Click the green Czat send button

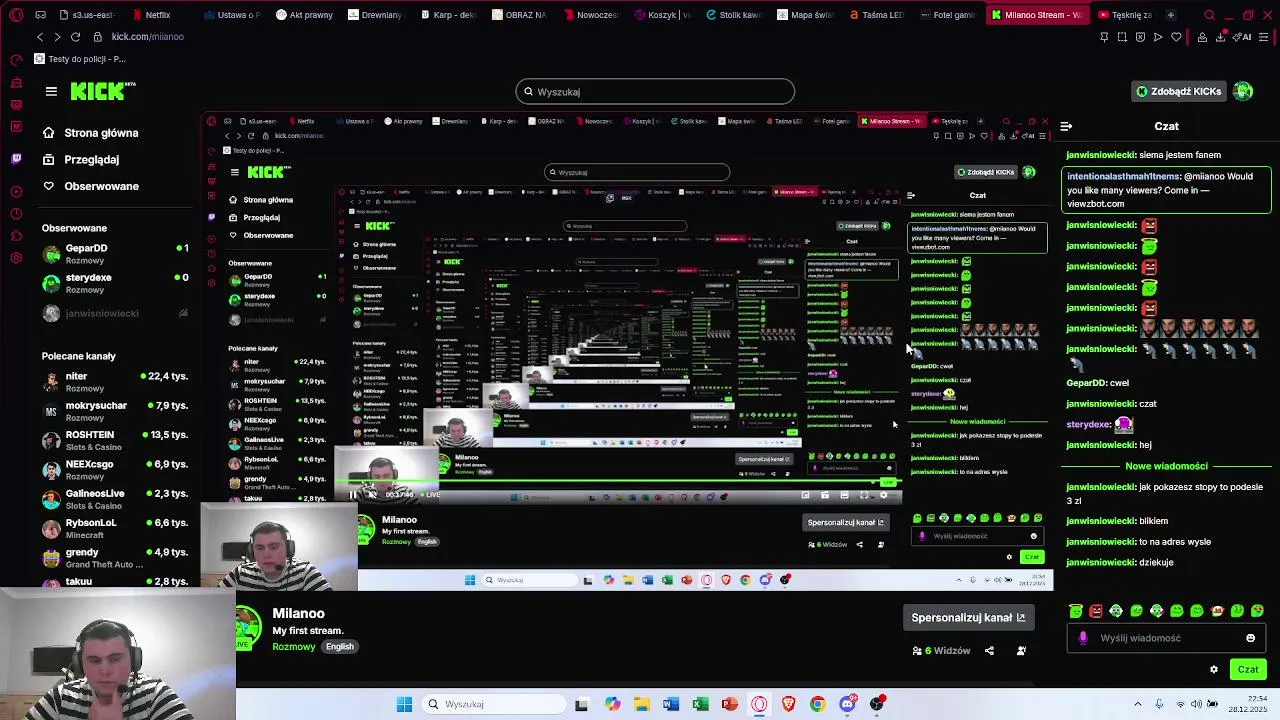click(1248, 670)
